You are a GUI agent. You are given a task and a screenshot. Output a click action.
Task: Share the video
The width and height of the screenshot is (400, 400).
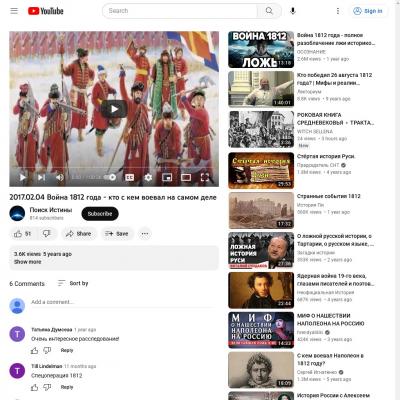[78, 234]
